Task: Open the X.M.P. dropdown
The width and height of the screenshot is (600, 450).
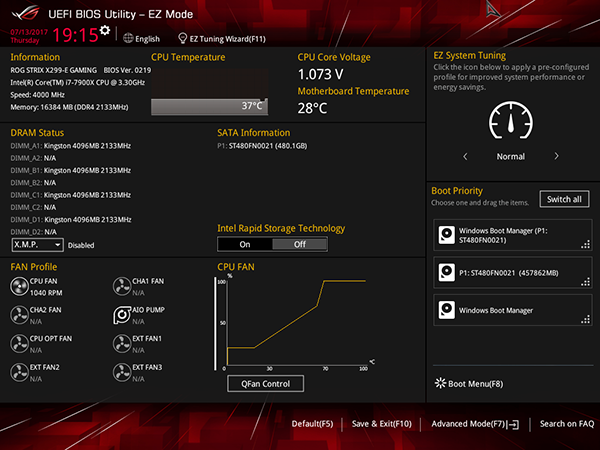Action: click(x=38, y=245)
